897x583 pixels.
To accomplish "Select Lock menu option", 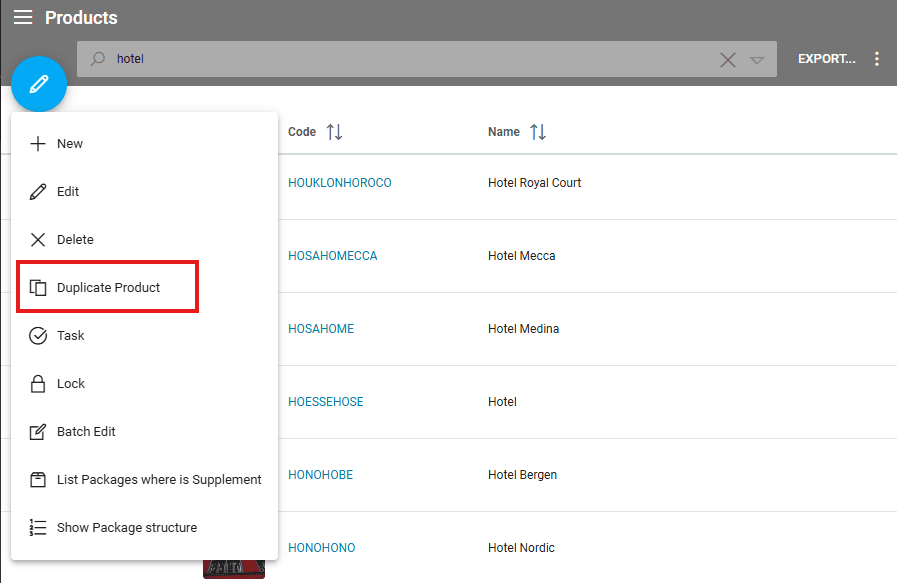I will tap(71, 384).
